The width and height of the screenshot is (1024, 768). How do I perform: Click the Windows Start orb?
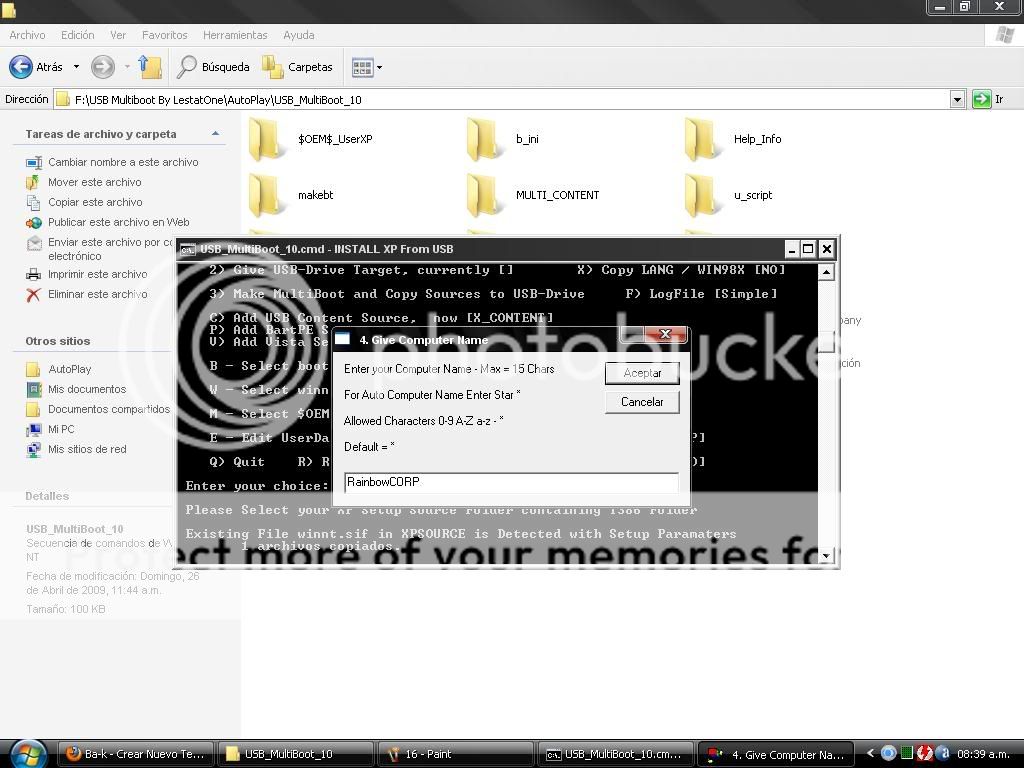pos(27,753)
